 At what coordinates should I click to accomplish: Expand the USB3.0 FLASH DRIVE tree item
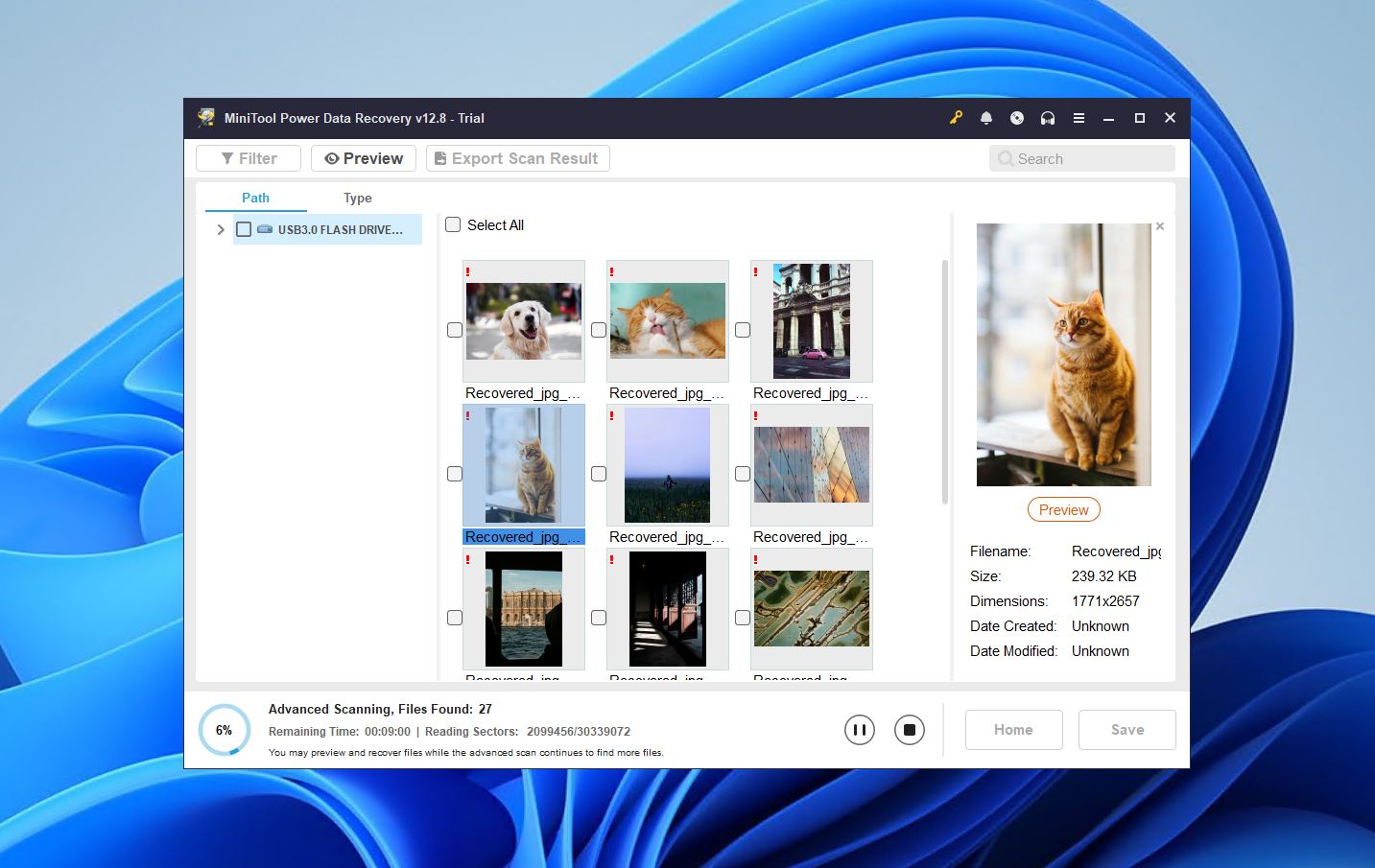coord(220,228)
